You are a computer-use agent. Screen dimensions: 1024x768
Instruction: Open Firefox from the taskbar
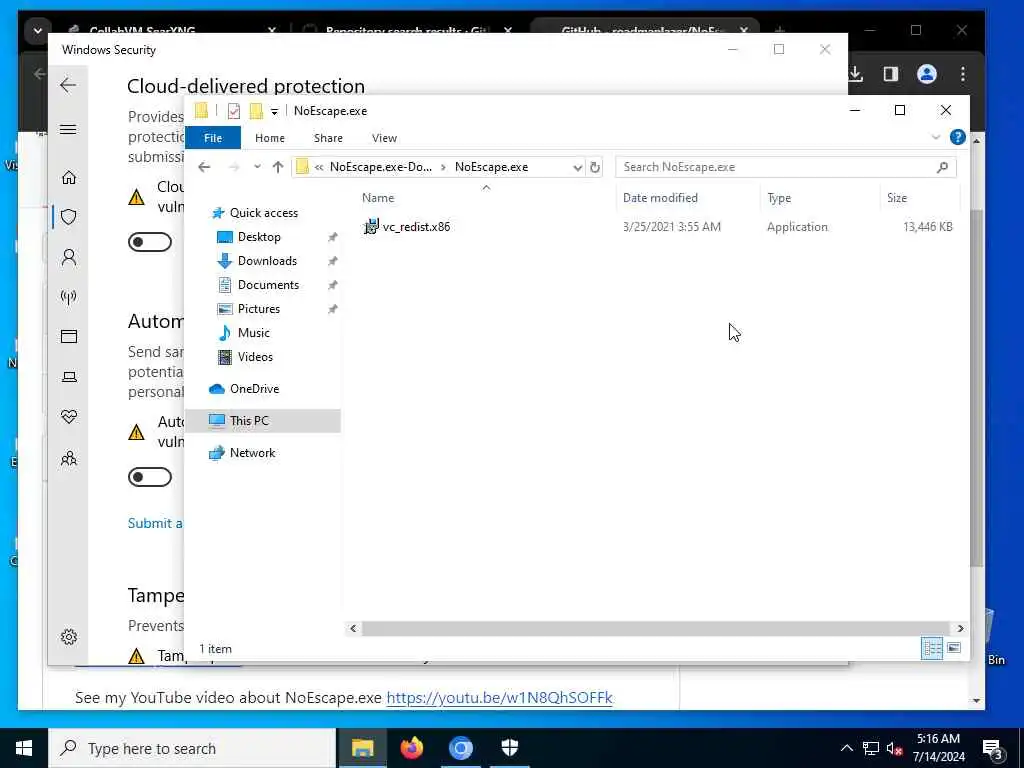pyautogui.click(x=412, y=748)
